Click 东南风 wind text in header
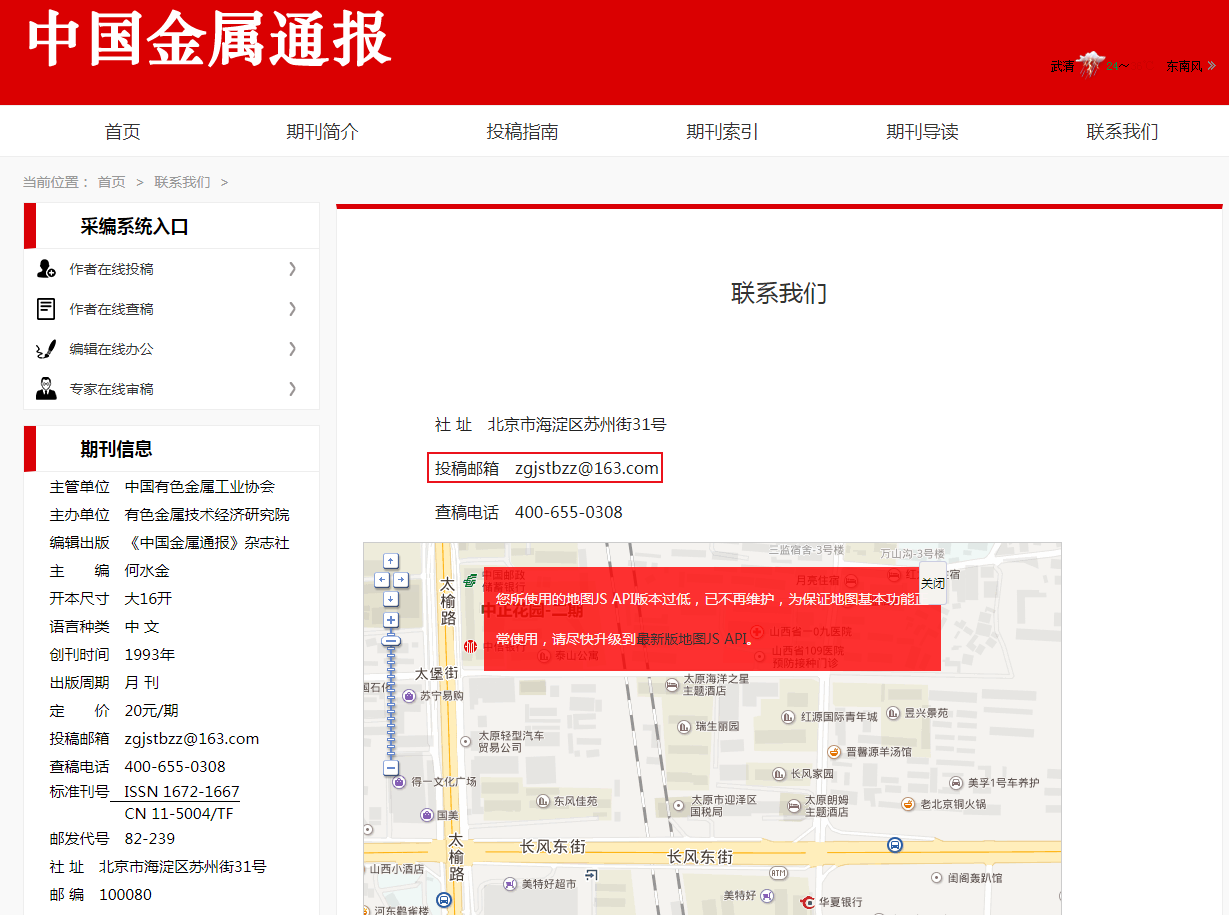Screen dimensions: 1229x915 pyautogui.click(x=1184, y=66)
